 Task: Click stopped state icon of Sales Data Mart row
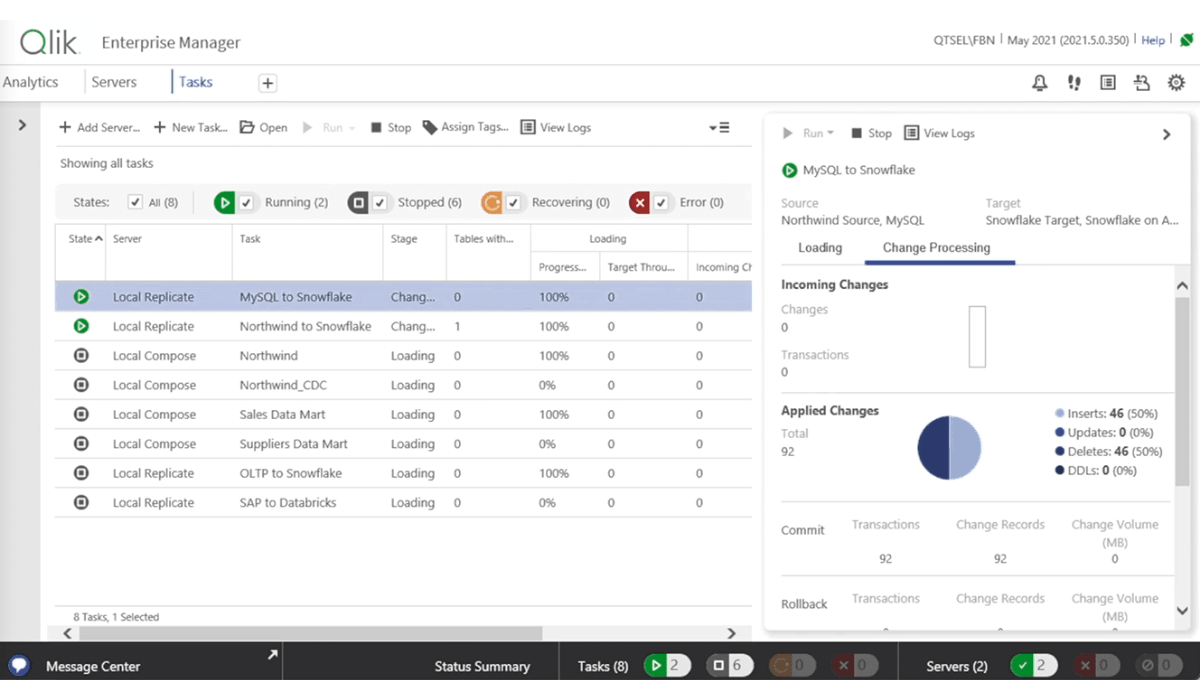tap(81, 414)
